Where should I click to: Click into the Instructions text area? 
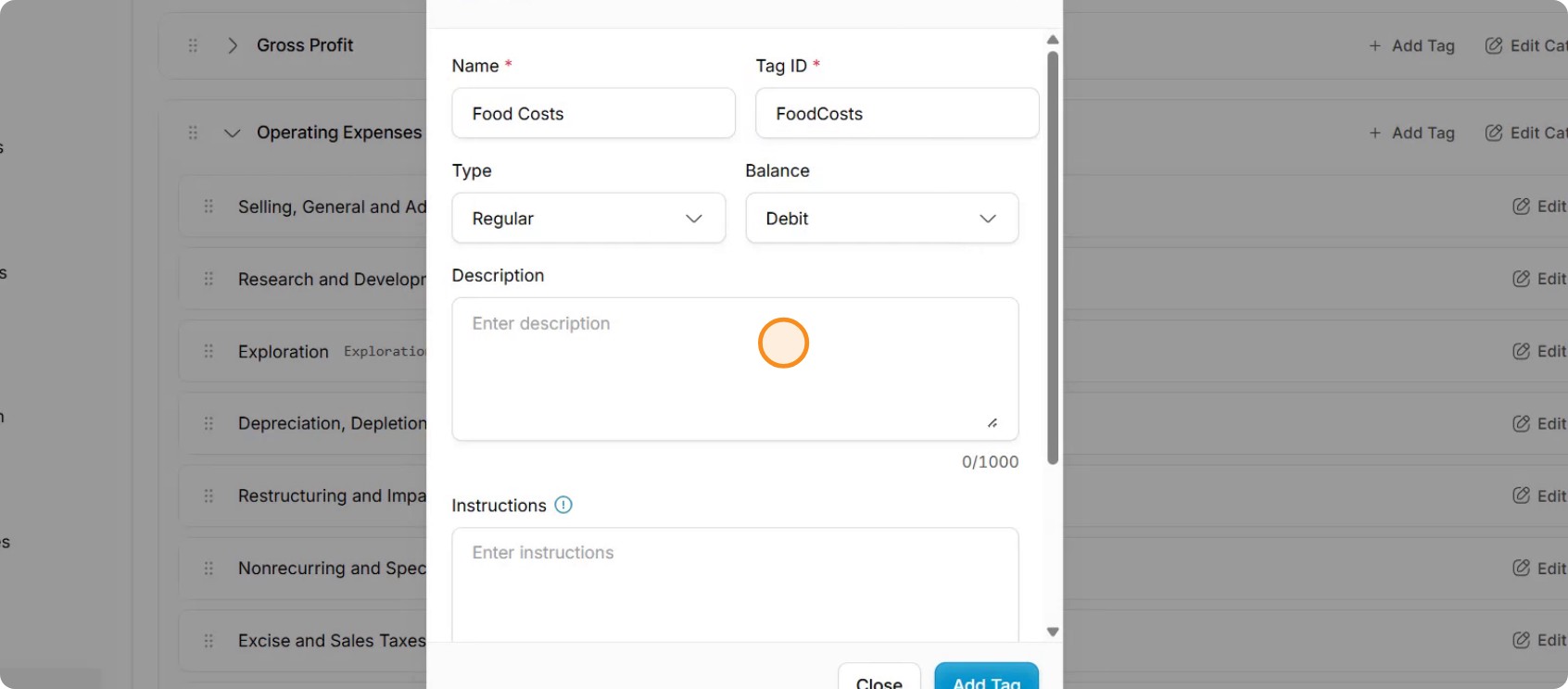(x=735, y=584)
